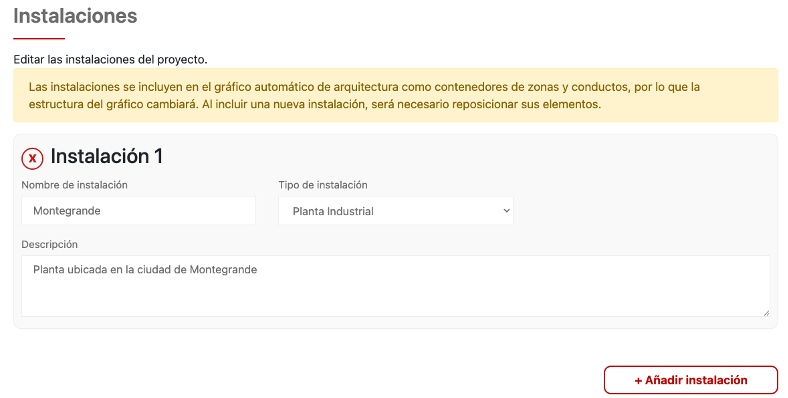
Task: Click the yellow warning banner about gráfico automático
Action: point(396,95)
